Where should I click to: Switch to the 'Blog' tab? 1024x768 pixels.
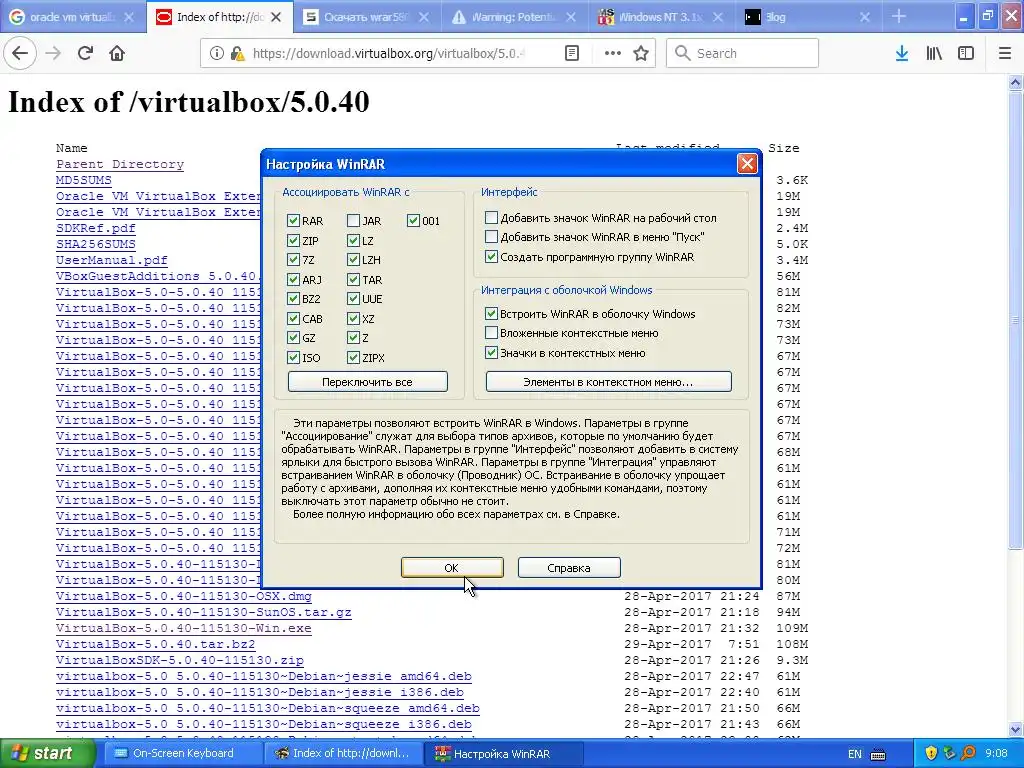pyautogui.click(x=808, y=17)
